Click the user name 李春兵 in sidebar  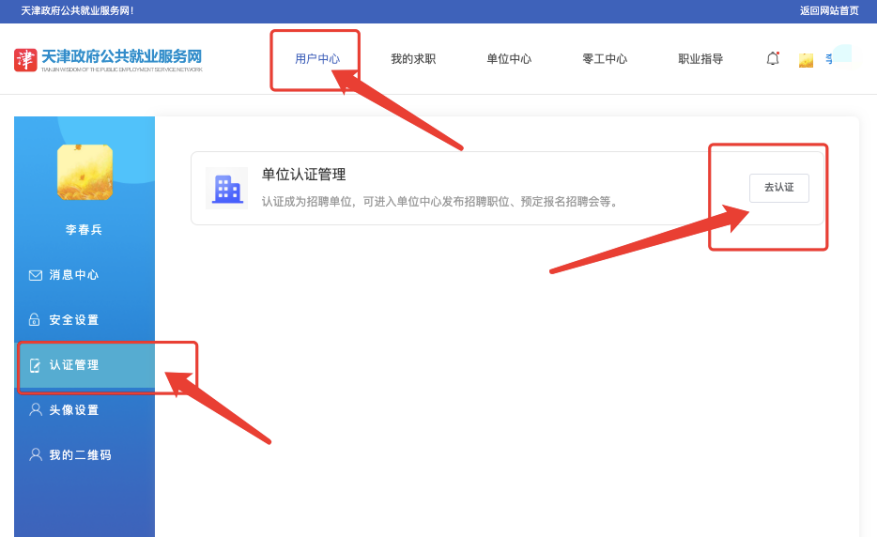[84, 230]
